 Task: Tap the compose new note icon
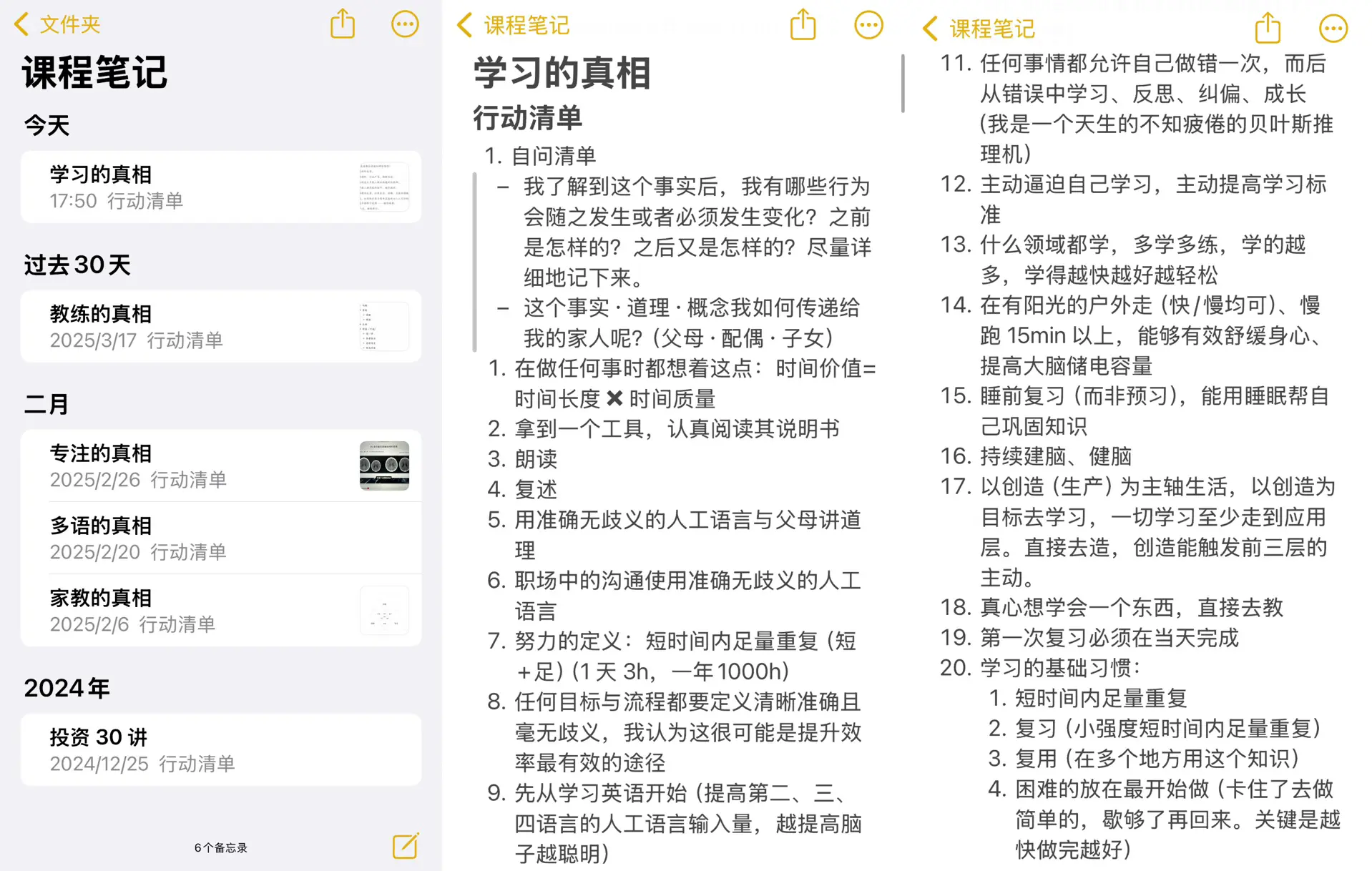click(406, 846)
